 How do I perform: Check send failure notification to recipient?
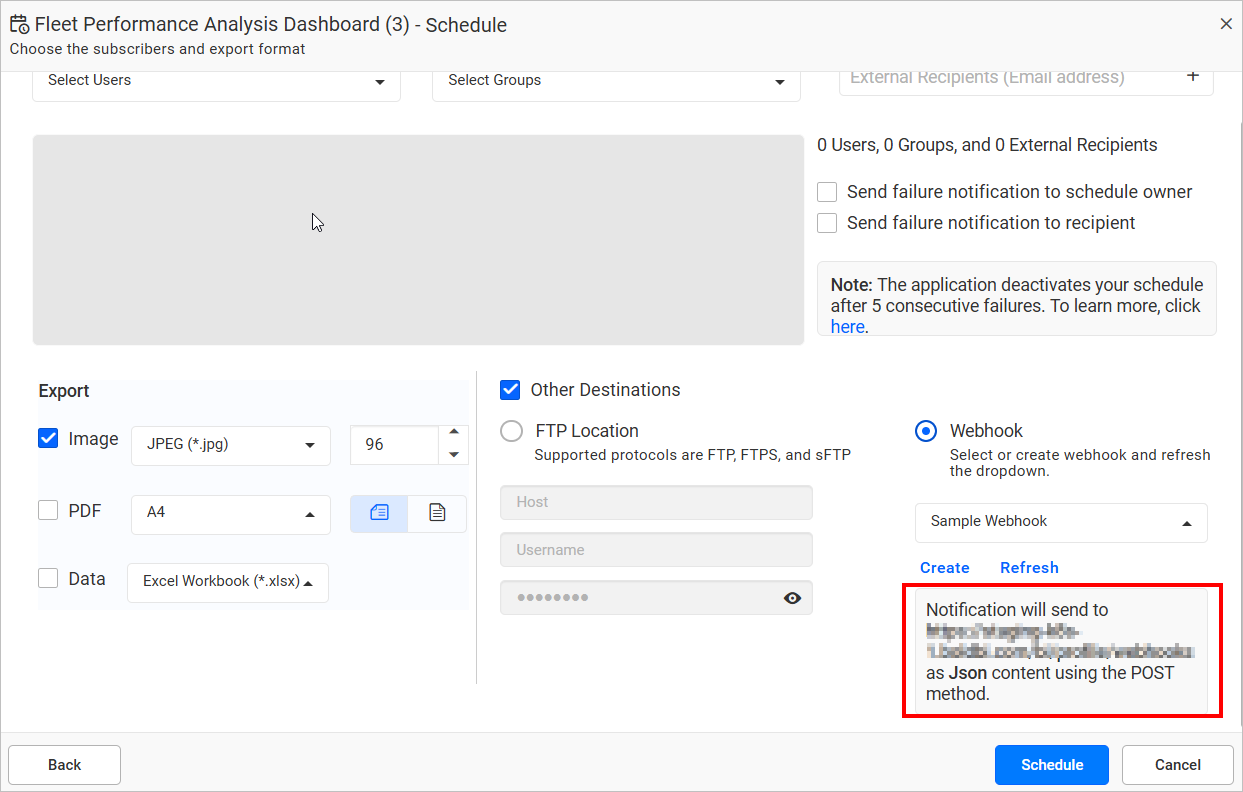tap(827, 222)
